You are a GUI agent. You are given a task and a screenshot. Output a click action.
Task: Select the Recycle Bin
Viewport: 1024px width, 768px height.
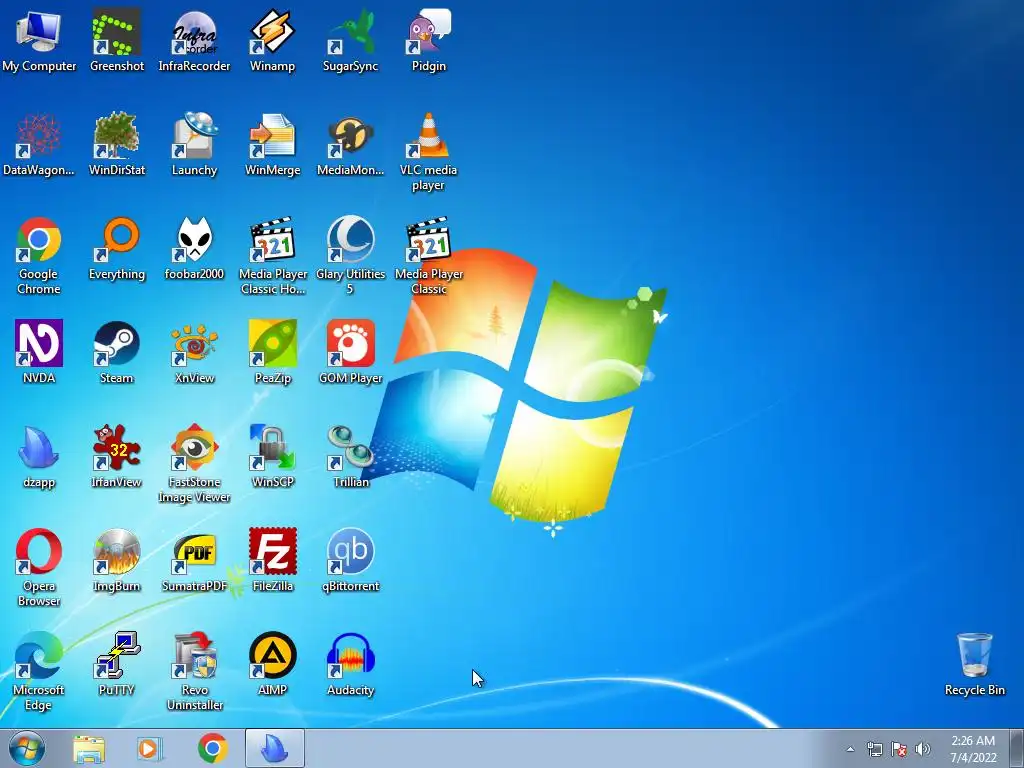point(974,656)
